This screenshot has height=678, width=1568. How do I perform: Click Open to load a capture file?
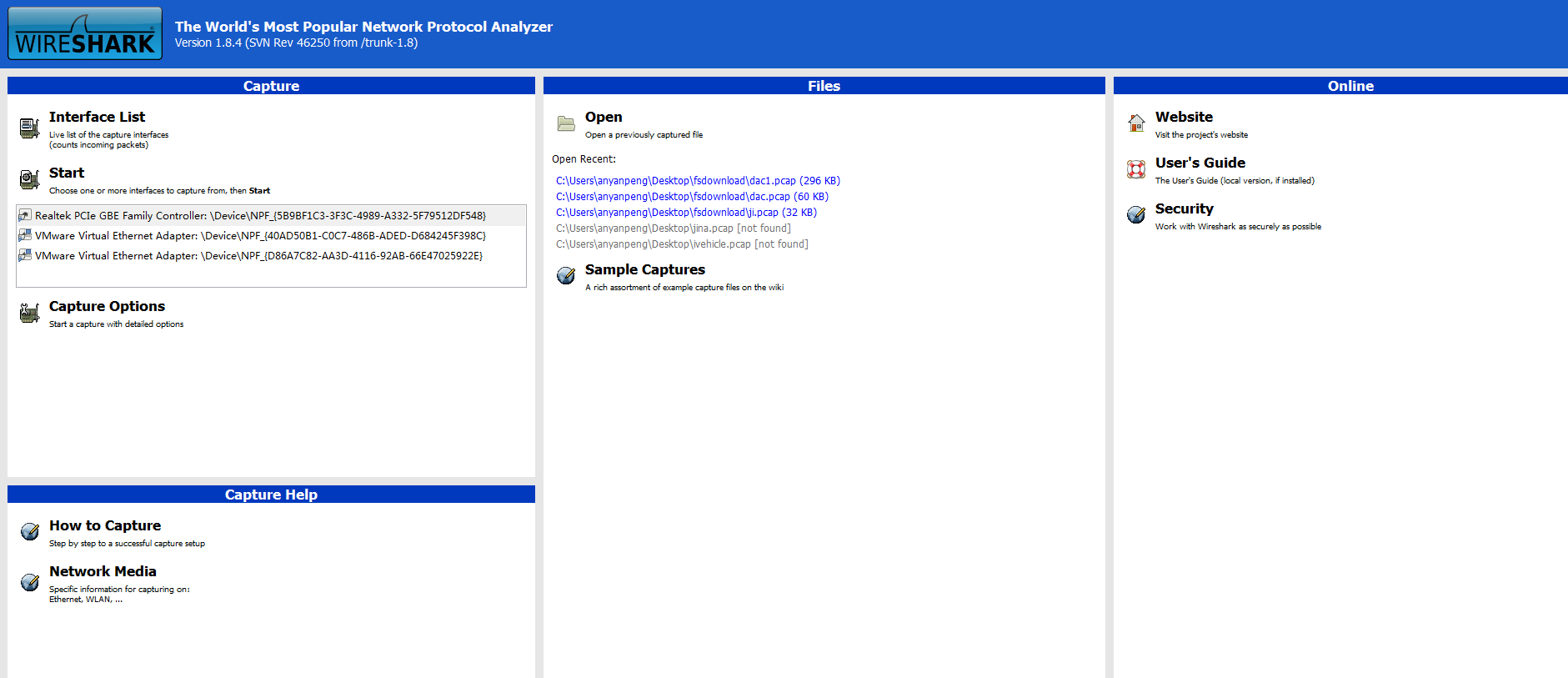tap(604, 117)
